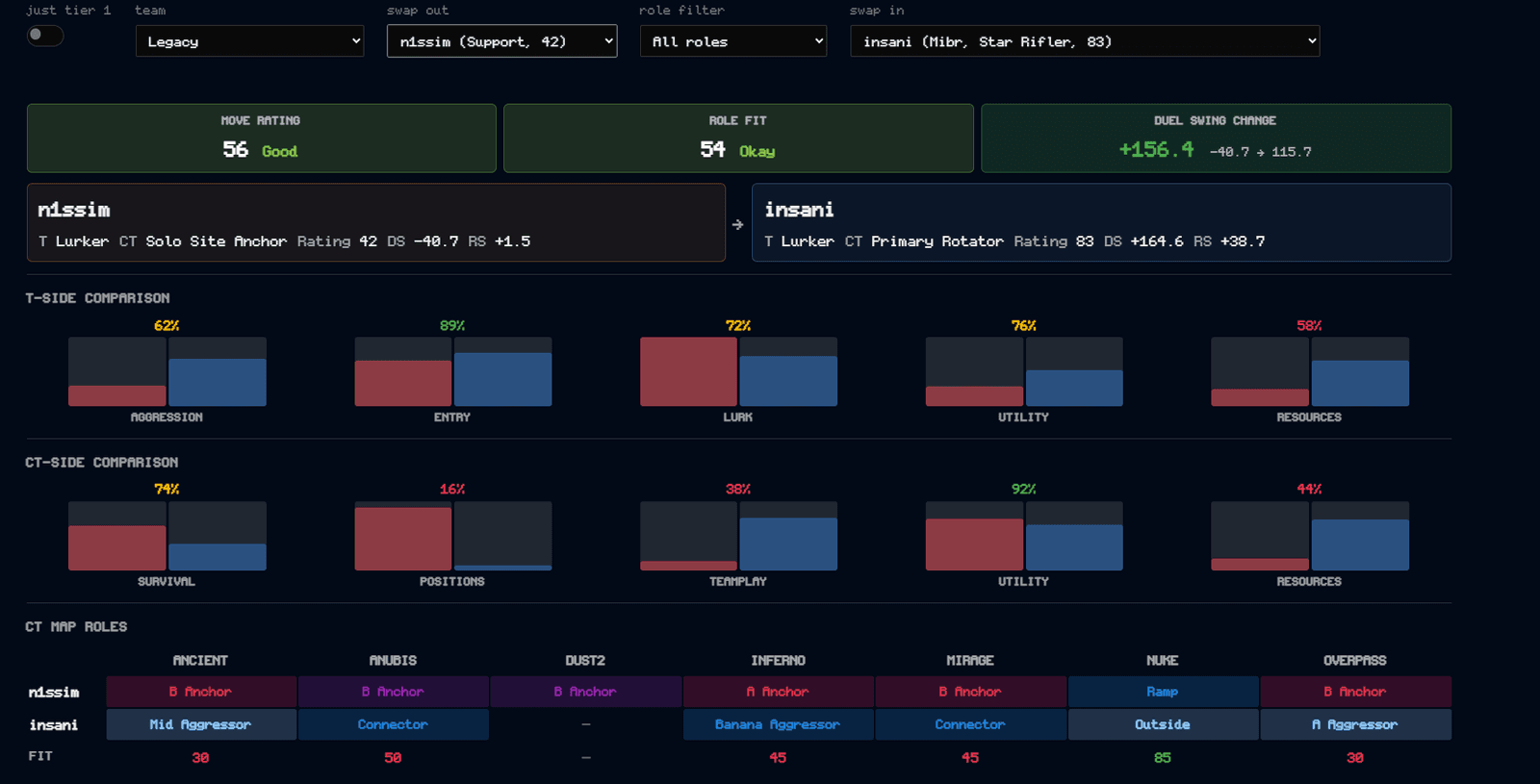Click n1ssim's Ramp role on Nuke
The height and width of the screenshot is (784, 1540).
[x=1163, y=692]
